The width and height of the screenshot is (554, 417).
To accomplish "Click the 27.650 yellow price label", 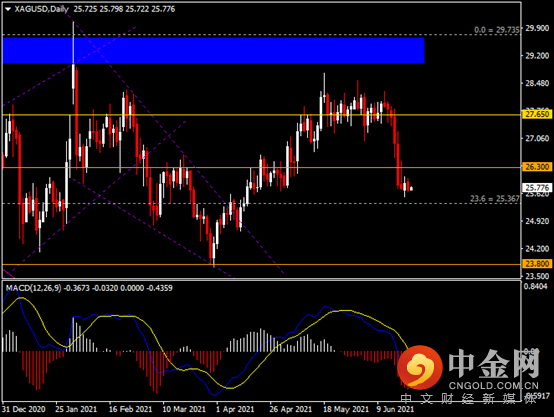I will pos(536,114).
